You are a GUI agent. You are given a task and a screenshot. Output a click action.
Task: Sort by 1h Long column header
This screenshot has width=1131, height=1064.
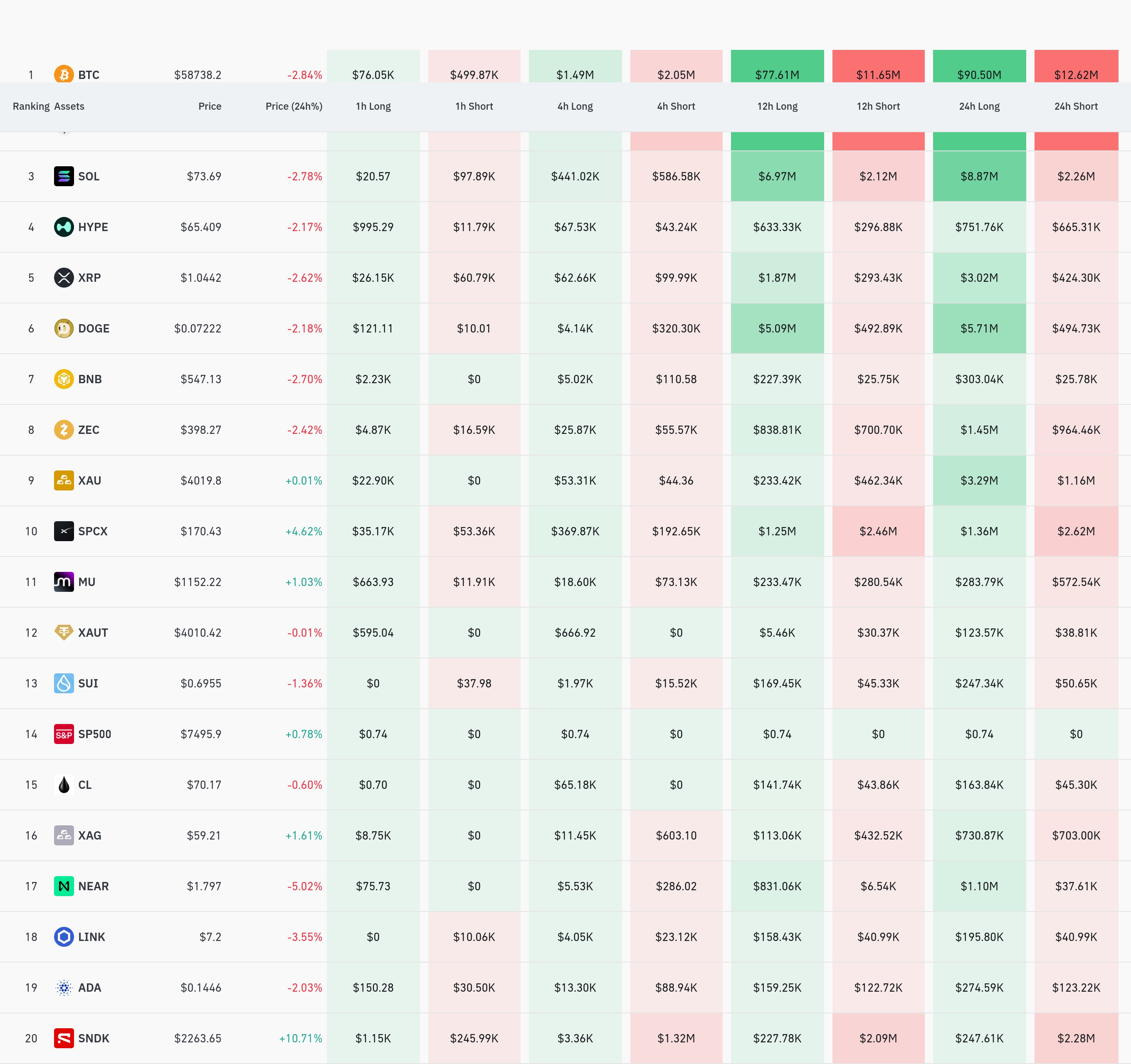(x=373, y=106)
